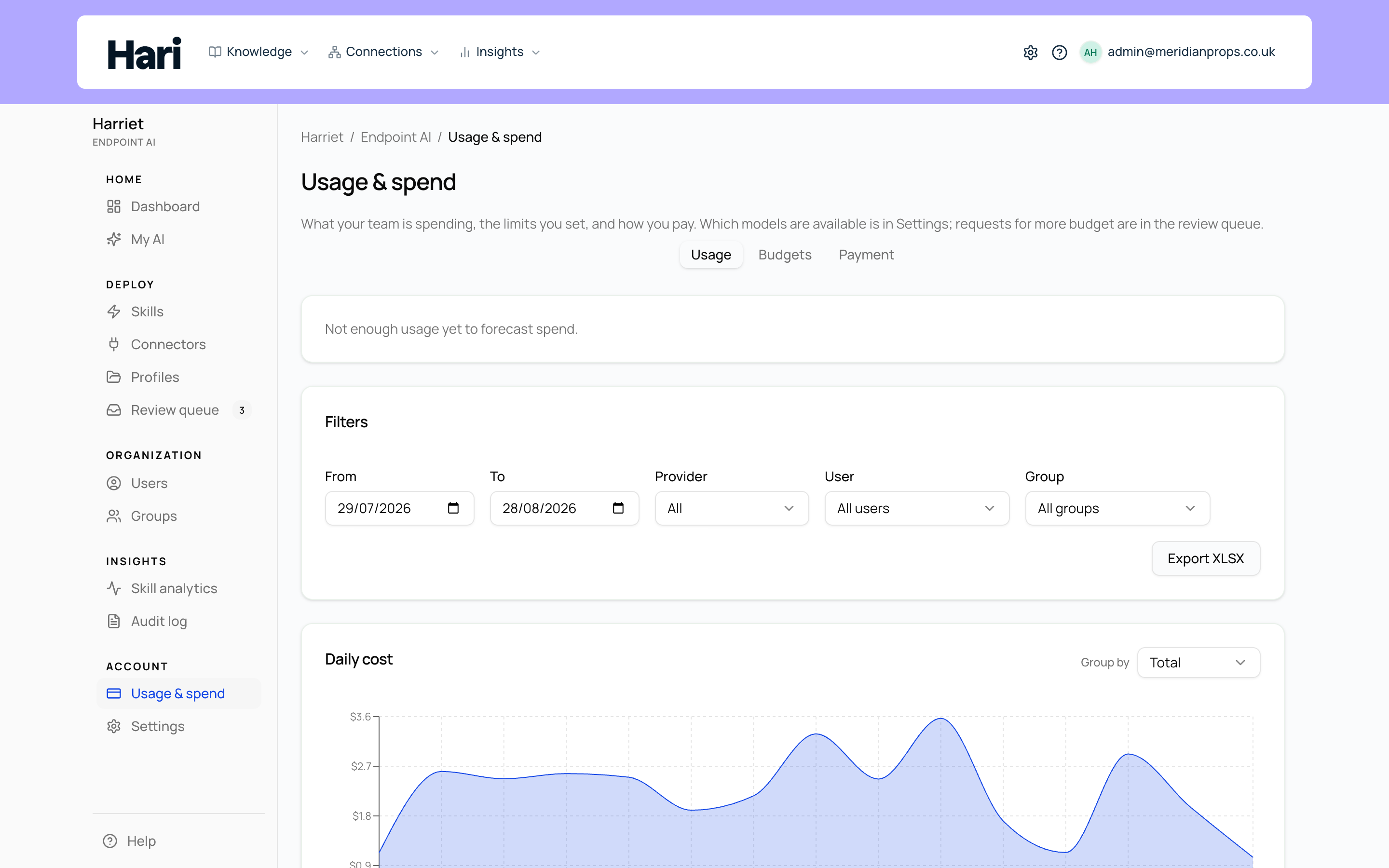
Task: Click the Hari logo
Action: point(144,53)
